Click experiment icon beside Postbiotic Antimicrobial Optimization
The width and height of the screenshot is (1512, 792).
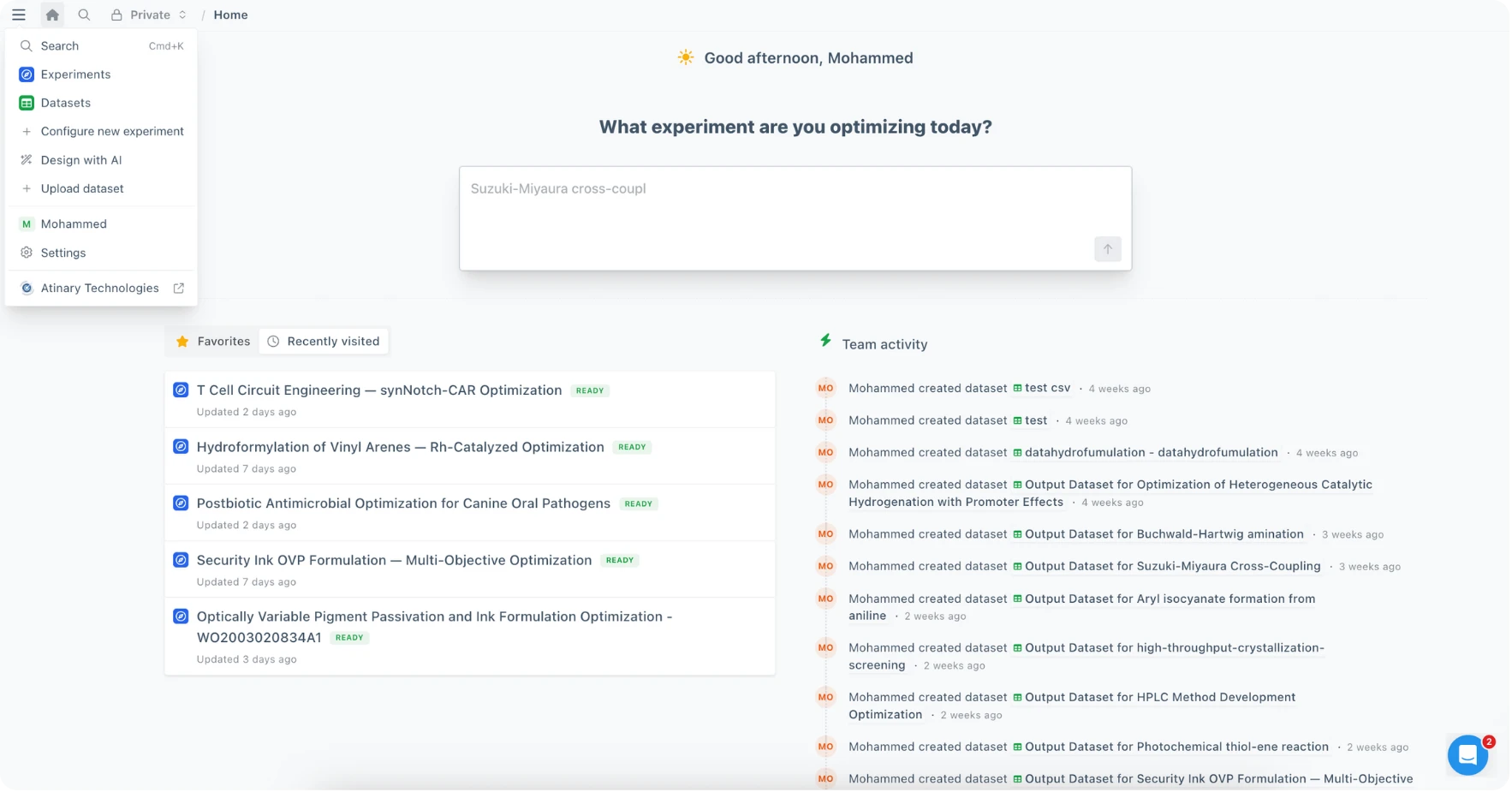pyautogui.click(x=181, y=503)
